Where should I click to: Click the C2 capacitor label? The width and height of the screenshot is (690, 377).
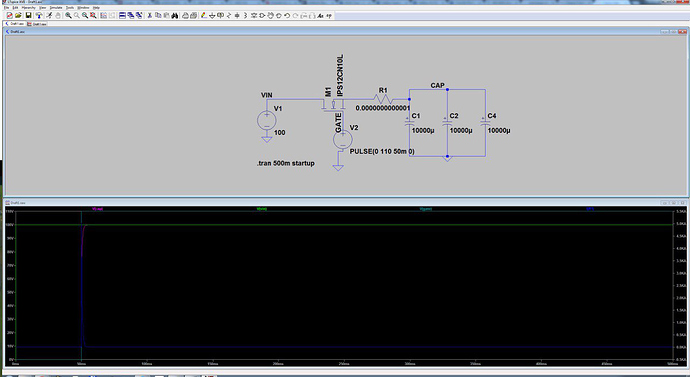454,116
